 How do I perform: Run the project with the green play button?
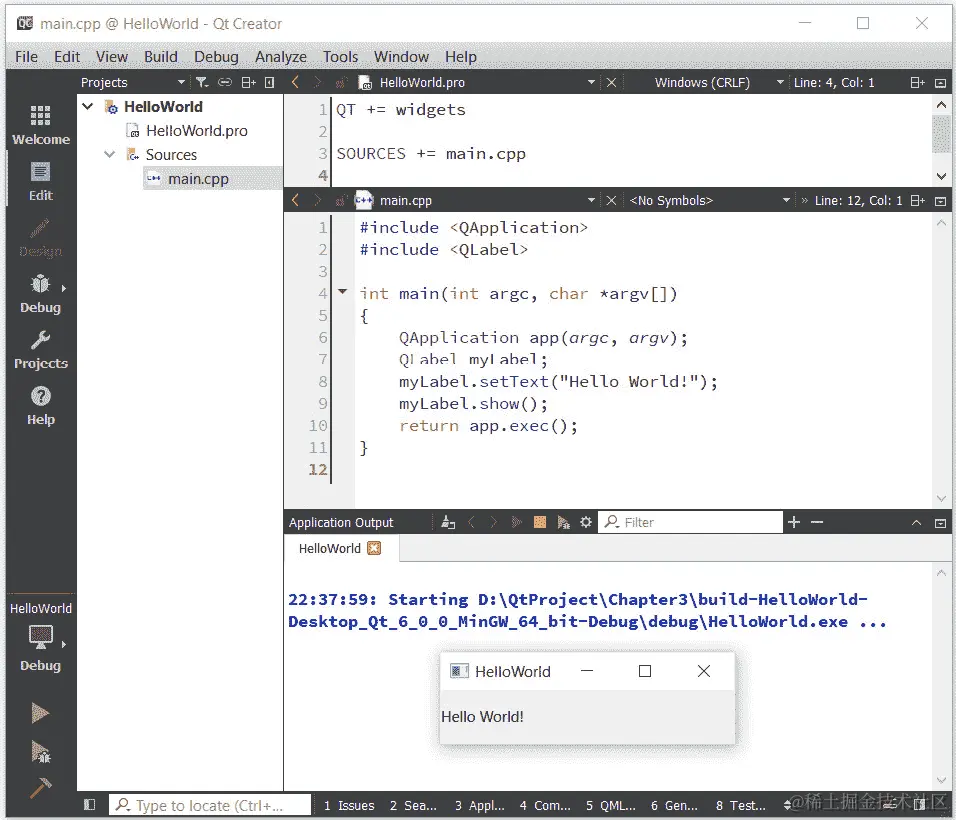[x=40, y=712]
